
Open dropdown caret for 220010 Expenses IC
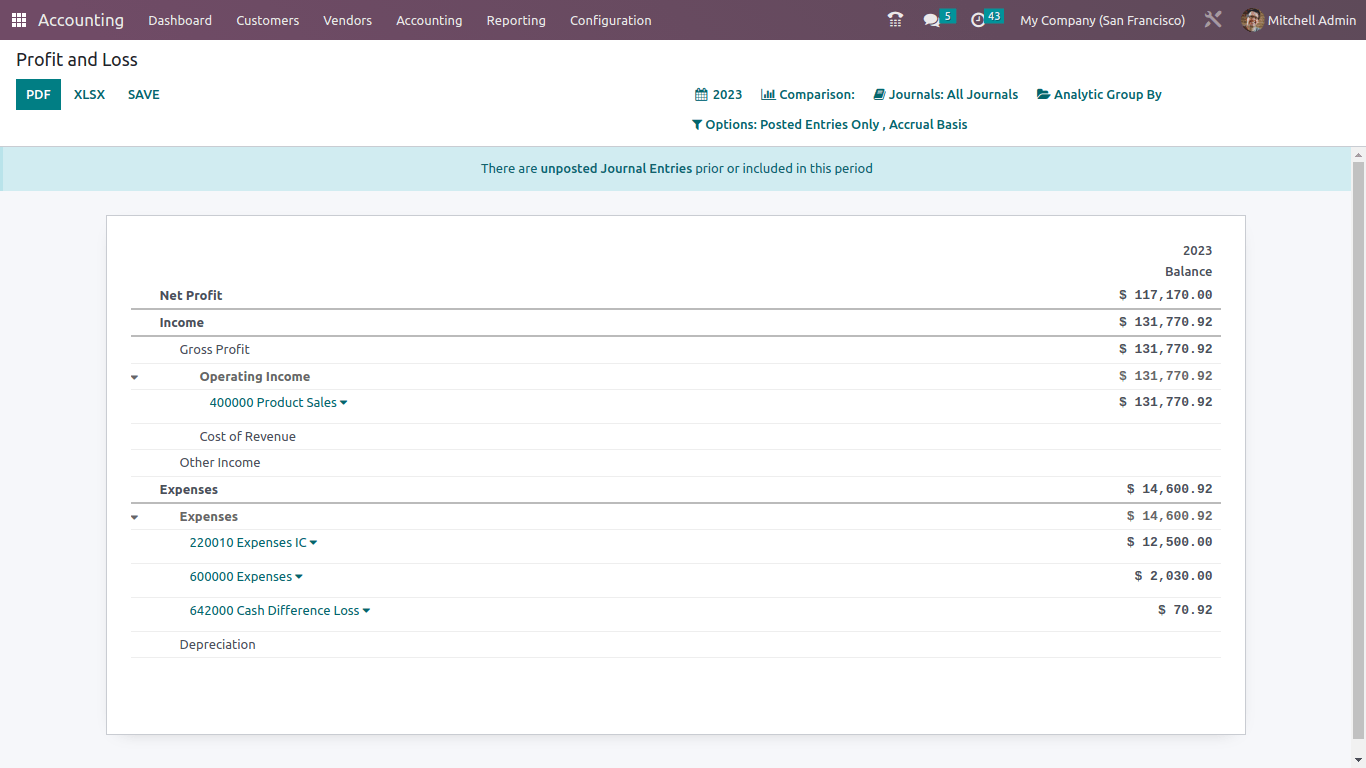314,543
